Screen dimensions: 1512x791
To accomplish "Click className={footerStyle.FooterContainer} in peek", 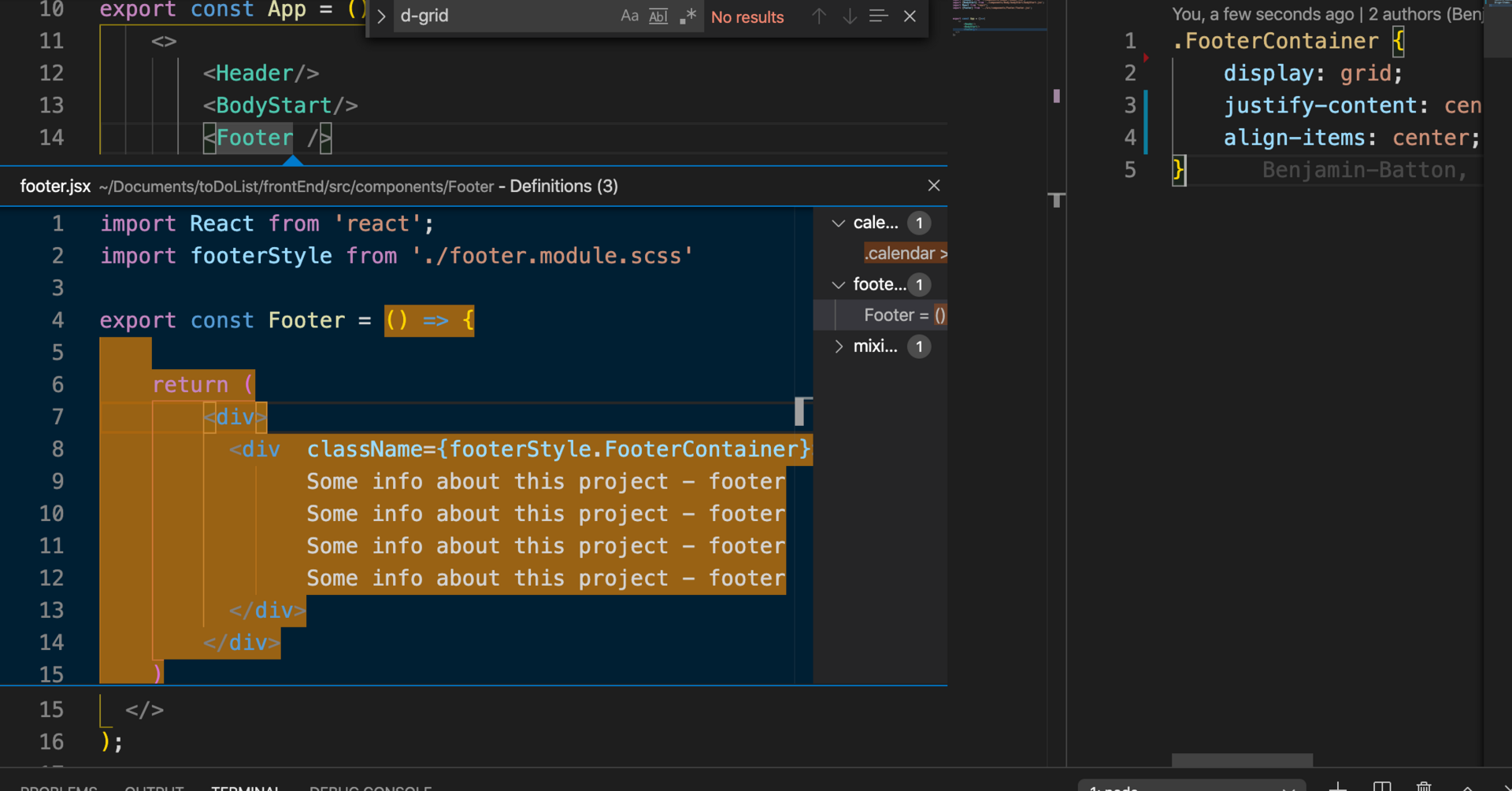I will click(x=558, y=449).
